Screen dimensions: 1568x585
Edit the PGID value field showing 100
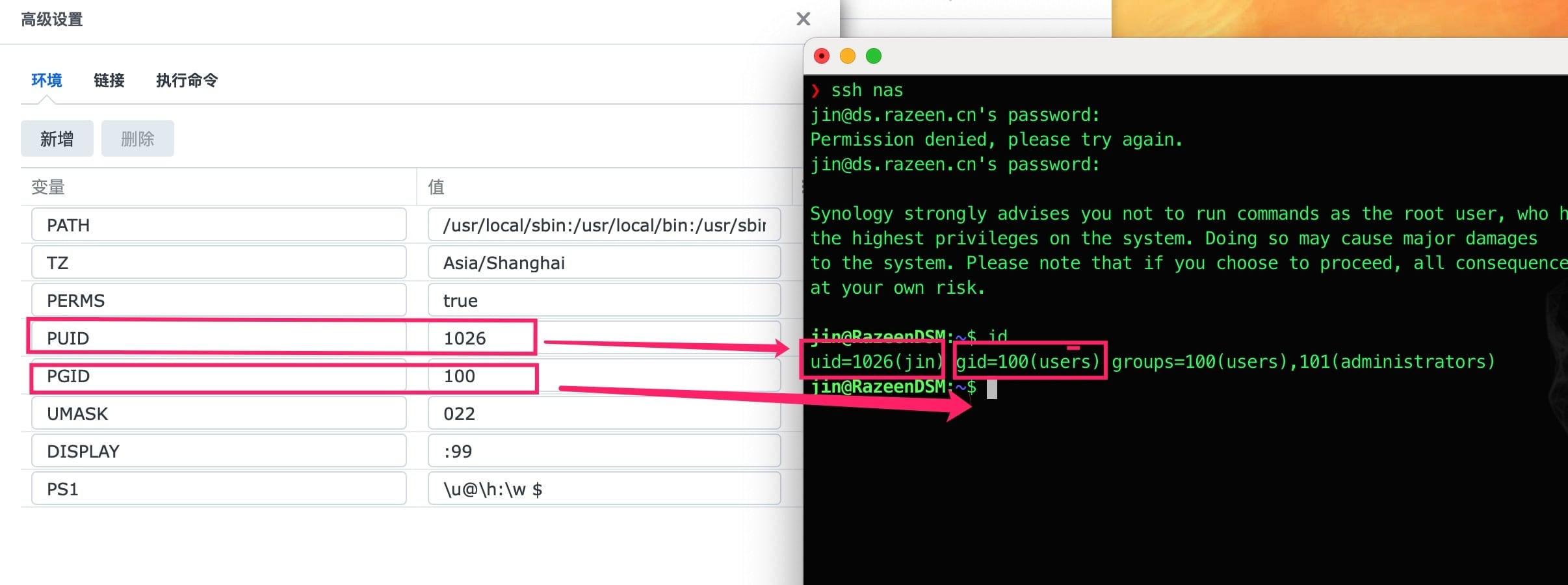pos(605,376)
